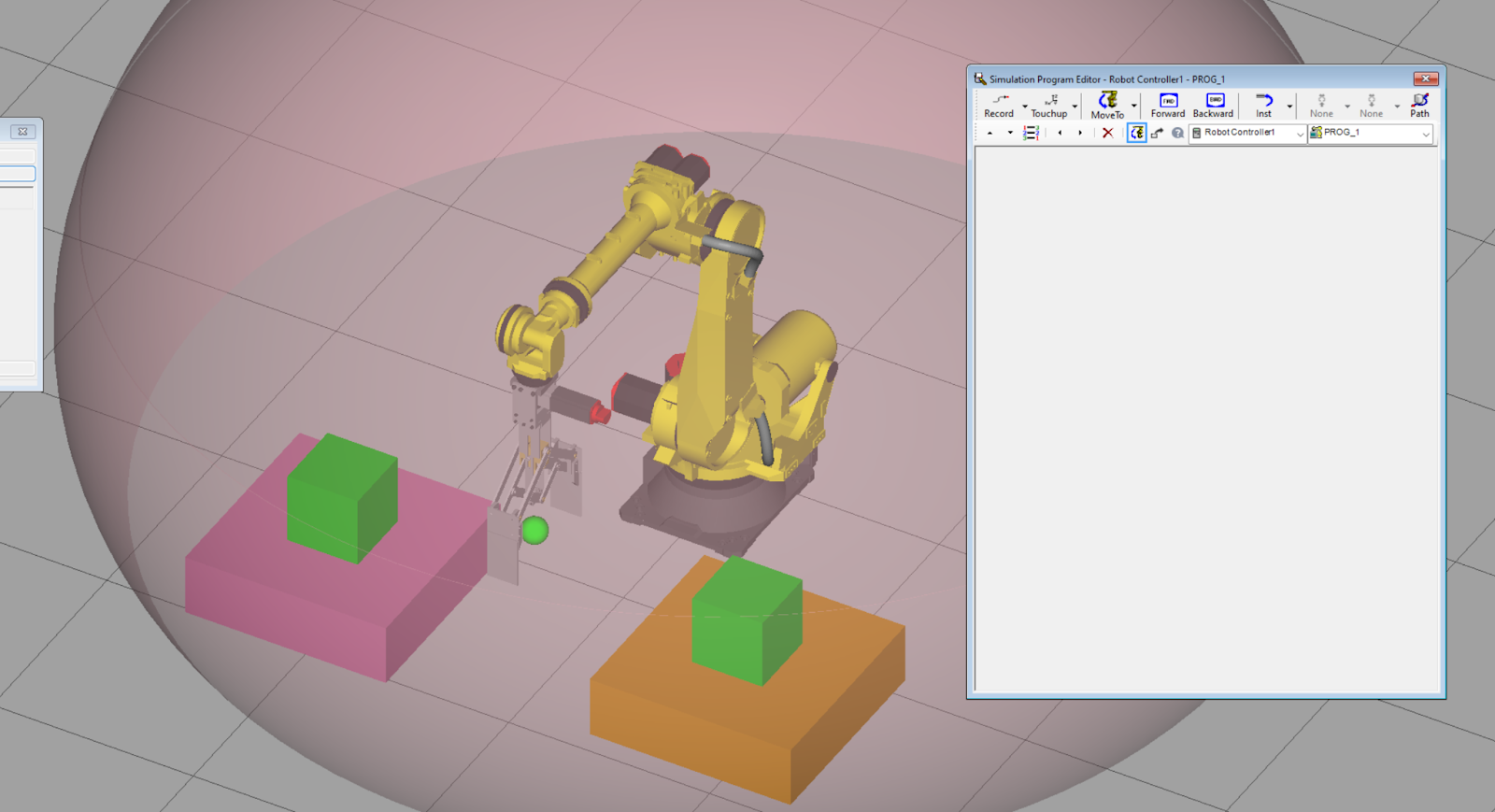Screen dimensions: 1495x812
Task: Delete line with red X icon
Action: pos(1108,134)
